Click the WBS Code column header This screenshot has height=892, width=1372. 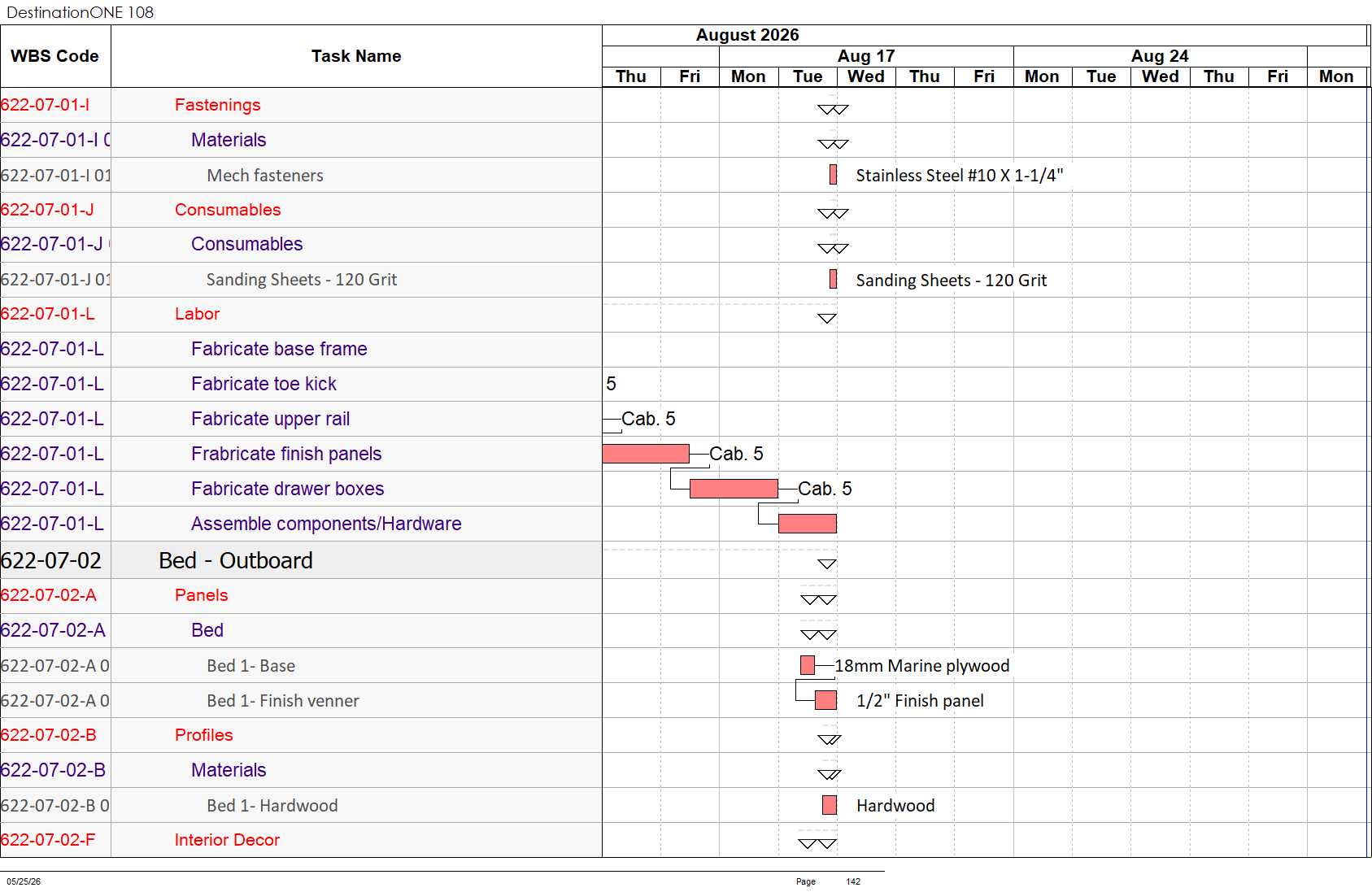tap(54, 56)
